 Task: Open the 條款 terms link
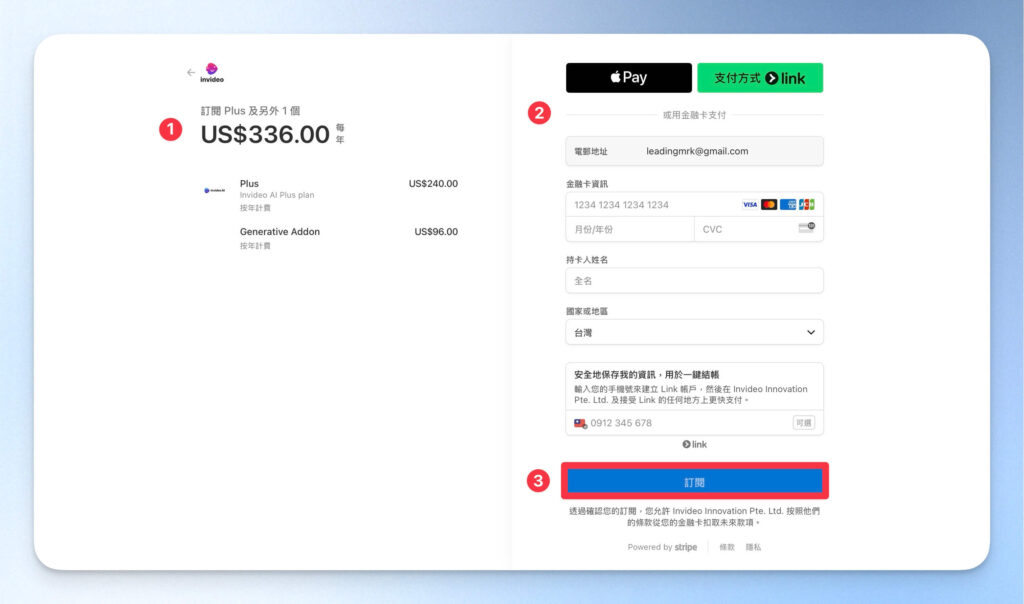(727, 547)
